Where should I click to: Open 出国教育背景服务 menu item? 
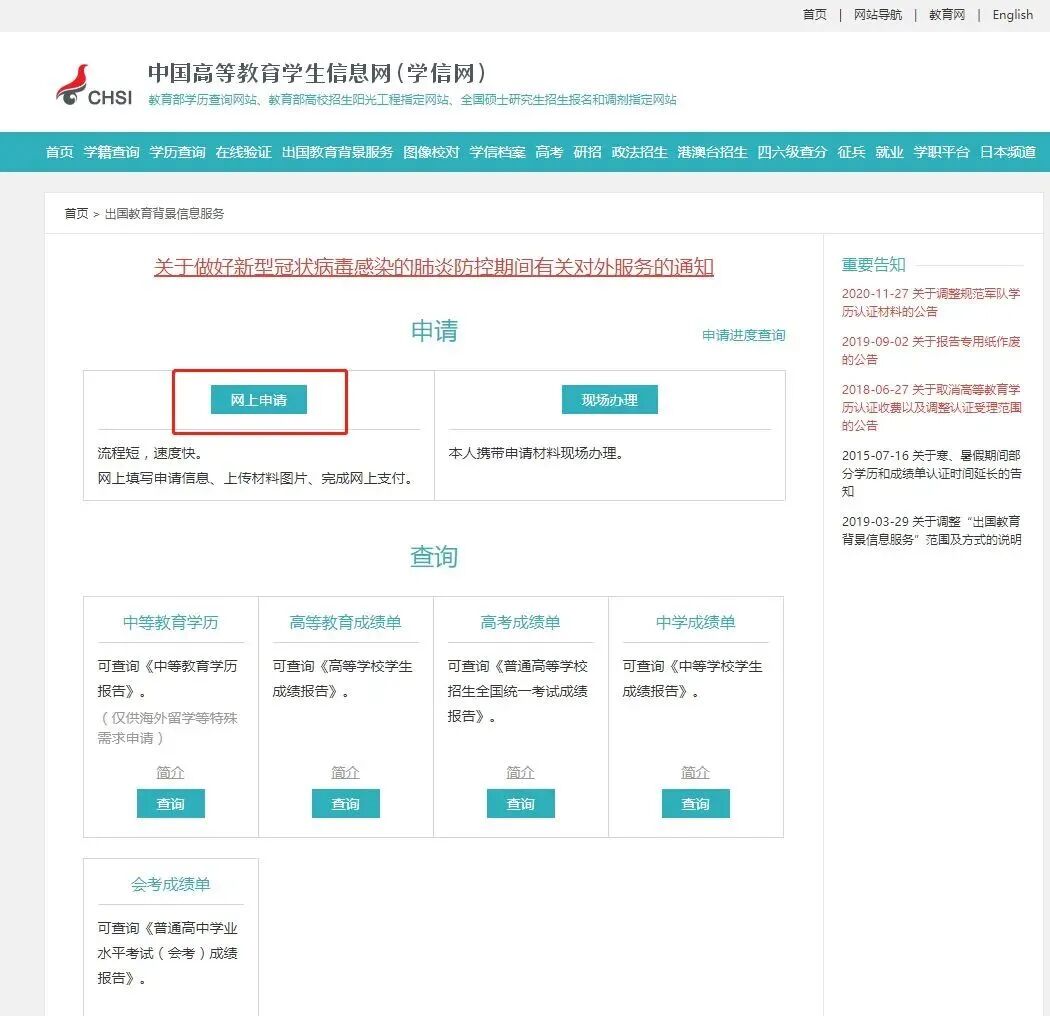tap(338, 152)
